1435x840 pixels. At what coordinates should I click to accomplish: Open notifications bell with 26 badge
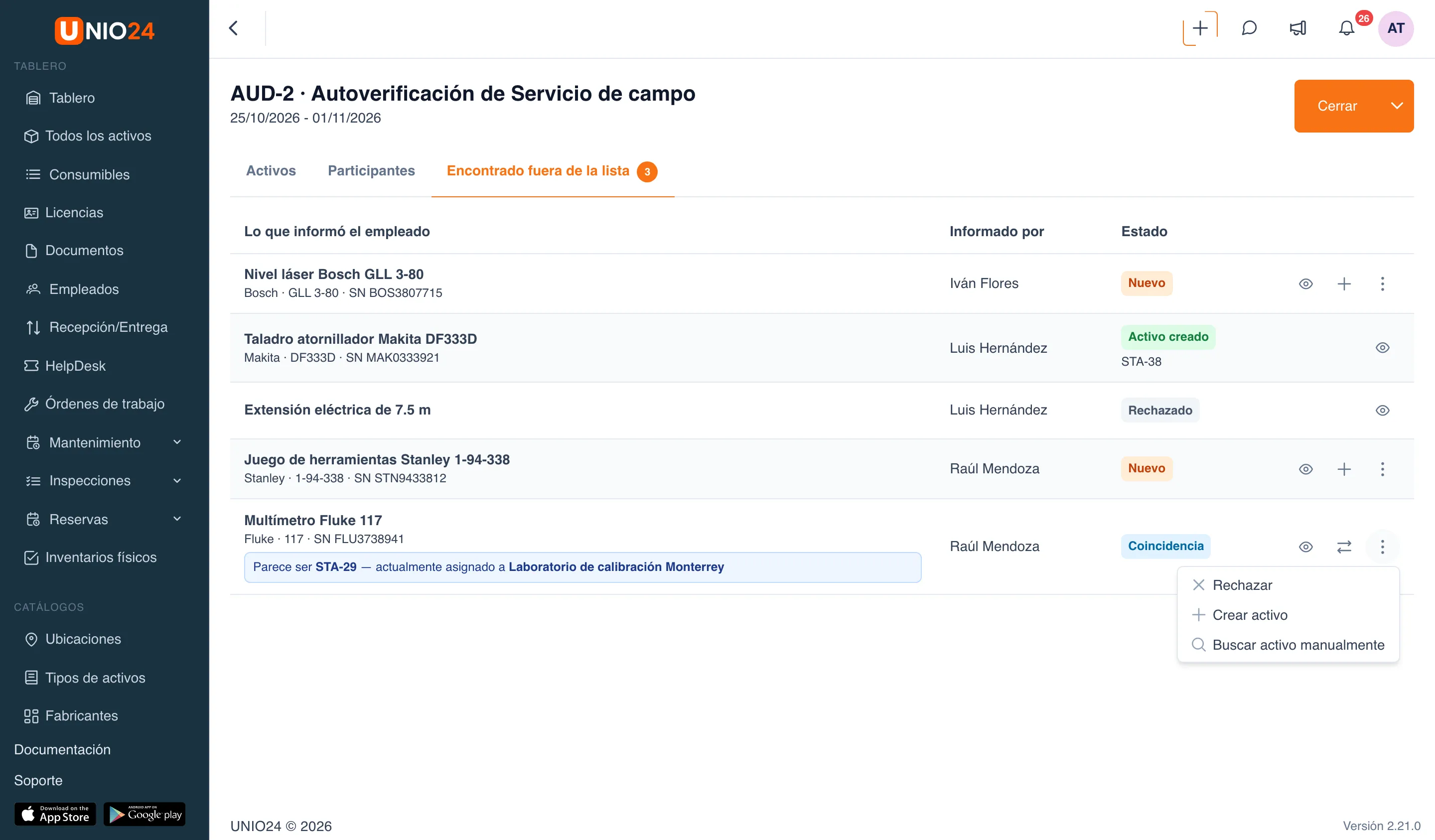point(1347,28)
